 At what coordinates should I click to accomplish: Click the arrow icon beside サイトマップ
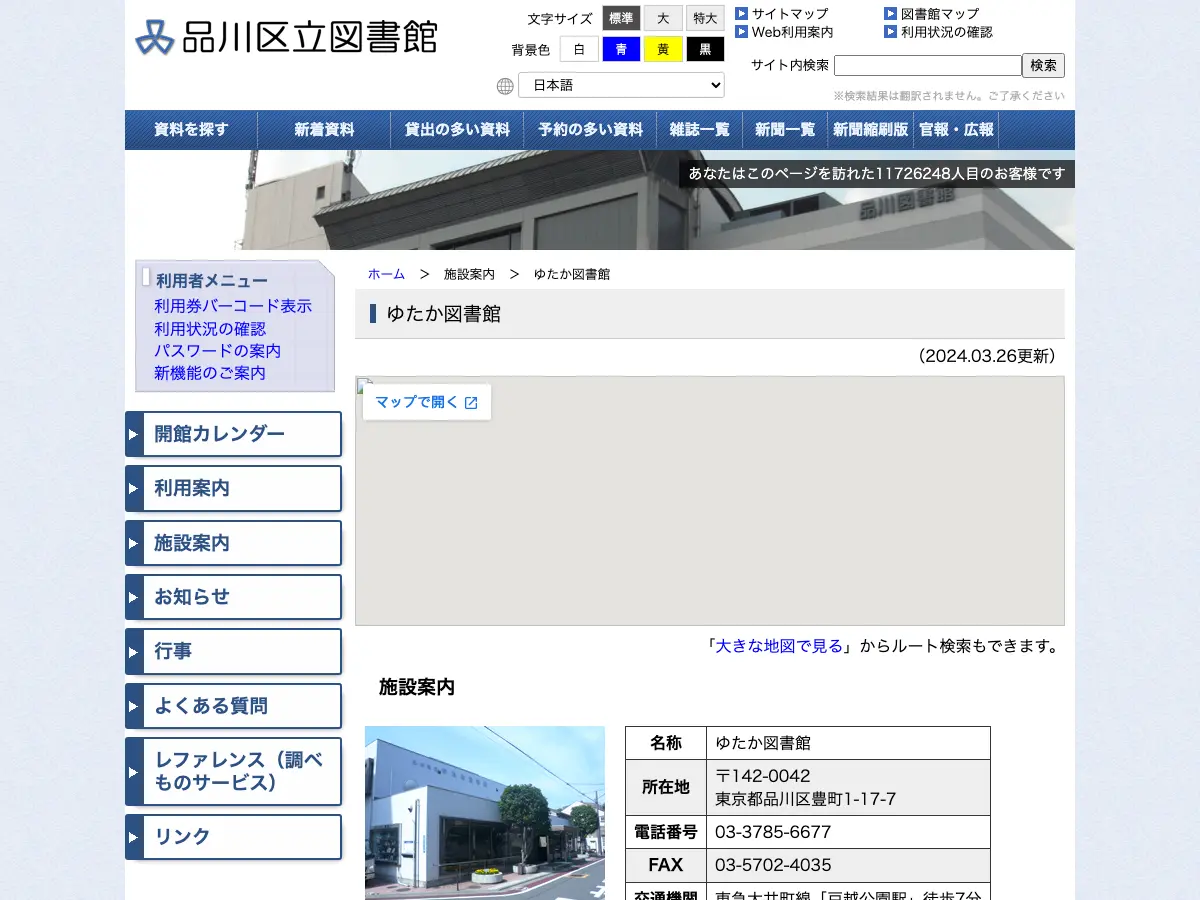(x=742, y=14)
